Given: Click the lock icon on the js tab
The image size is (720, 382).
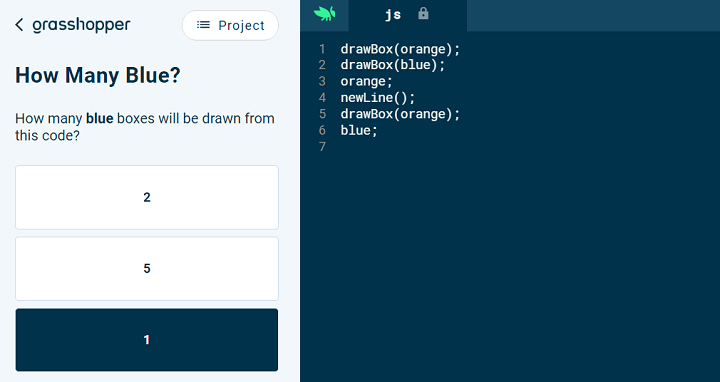Looking at the screenshot, I should (423, 14).
